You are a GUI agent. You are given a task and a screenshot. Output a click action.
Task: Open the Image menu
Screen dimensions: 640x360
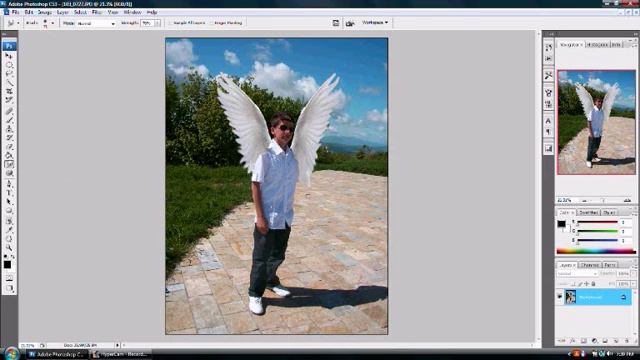tap(44, 13)
